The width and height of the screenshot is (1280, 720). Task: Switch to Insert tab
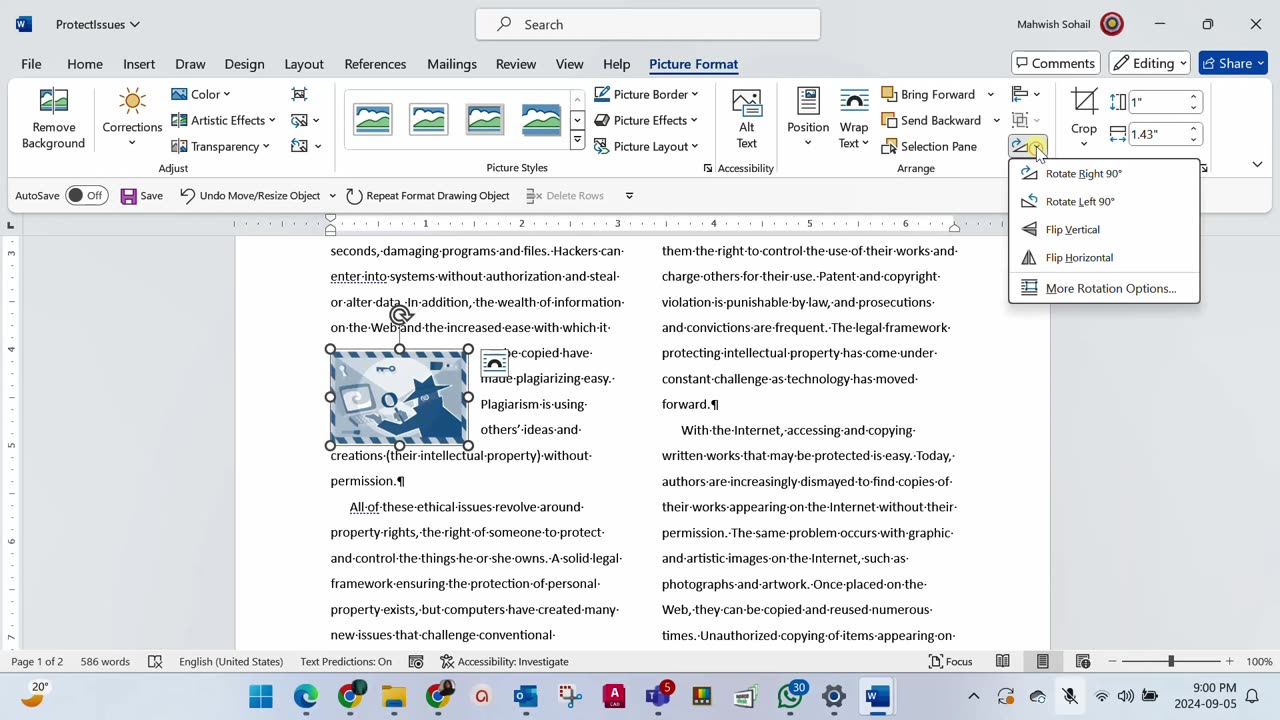coord(139,64)
